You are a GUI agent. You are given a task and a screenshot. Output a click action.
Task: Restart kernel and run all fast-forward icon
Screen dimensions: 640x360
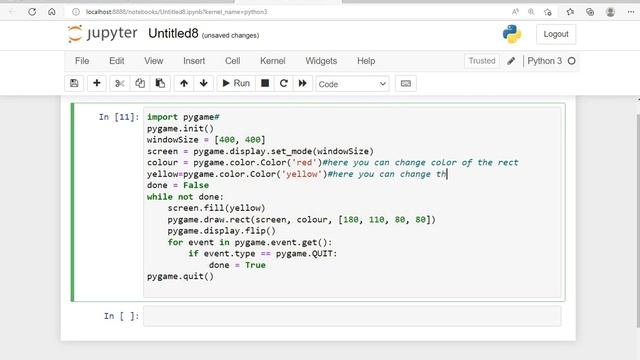[302, 83]
